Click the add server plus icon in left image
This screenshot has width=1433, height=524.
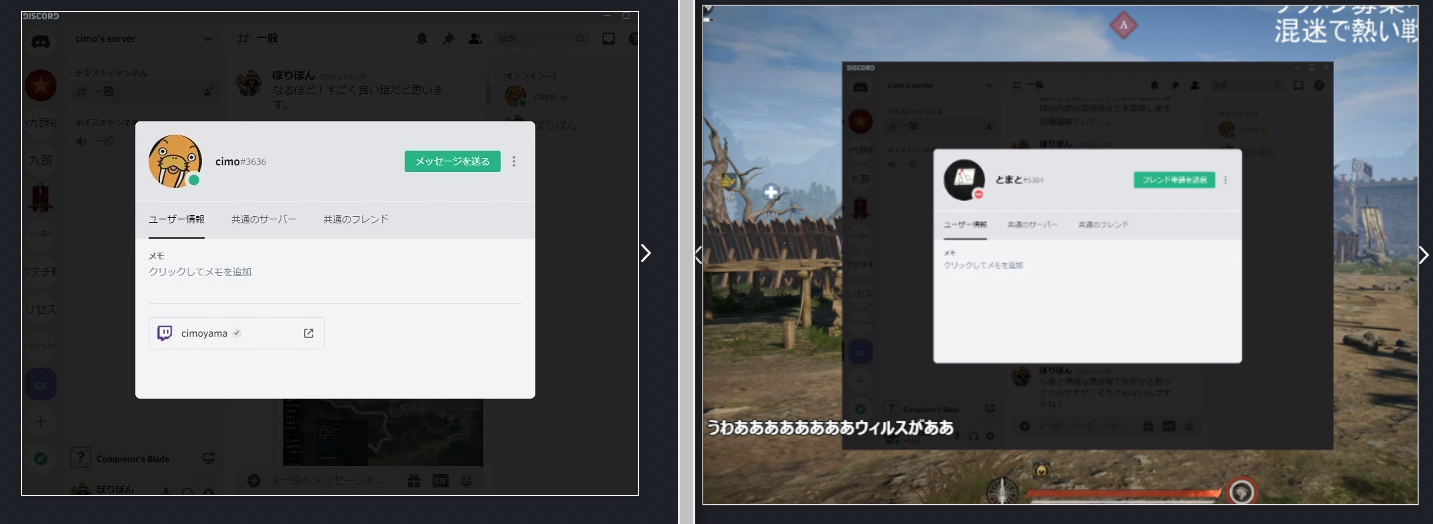point(41,421)
